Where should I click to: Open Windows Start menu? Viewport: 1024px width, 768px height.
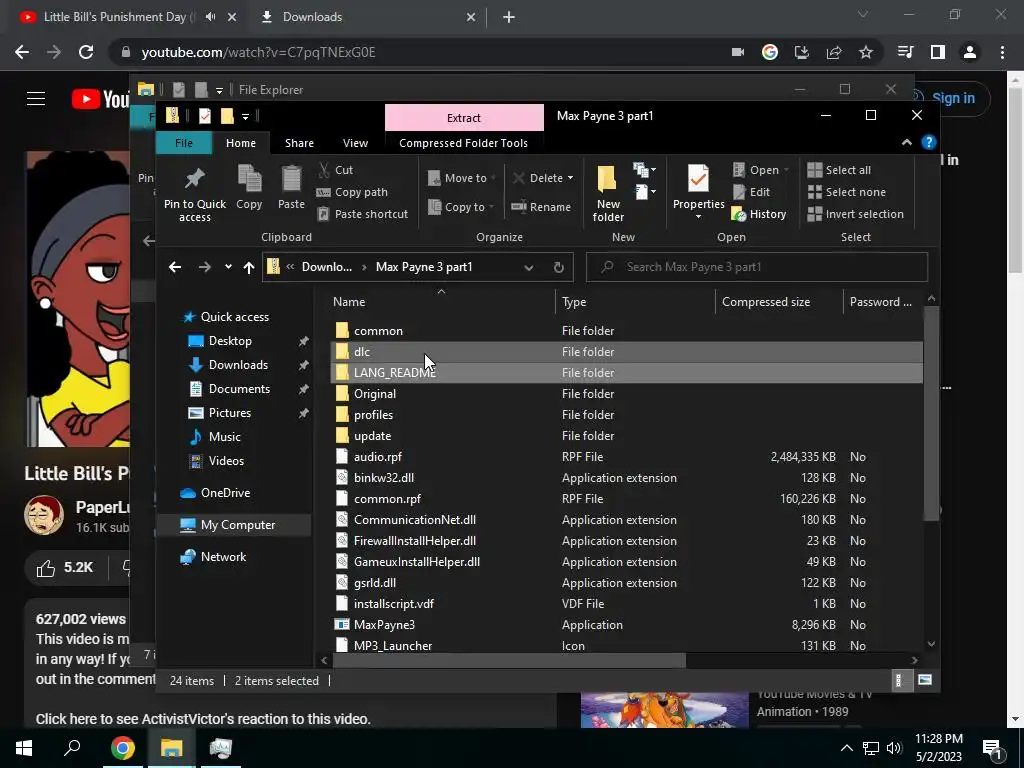pyautogui.click(x=24, y=748)
